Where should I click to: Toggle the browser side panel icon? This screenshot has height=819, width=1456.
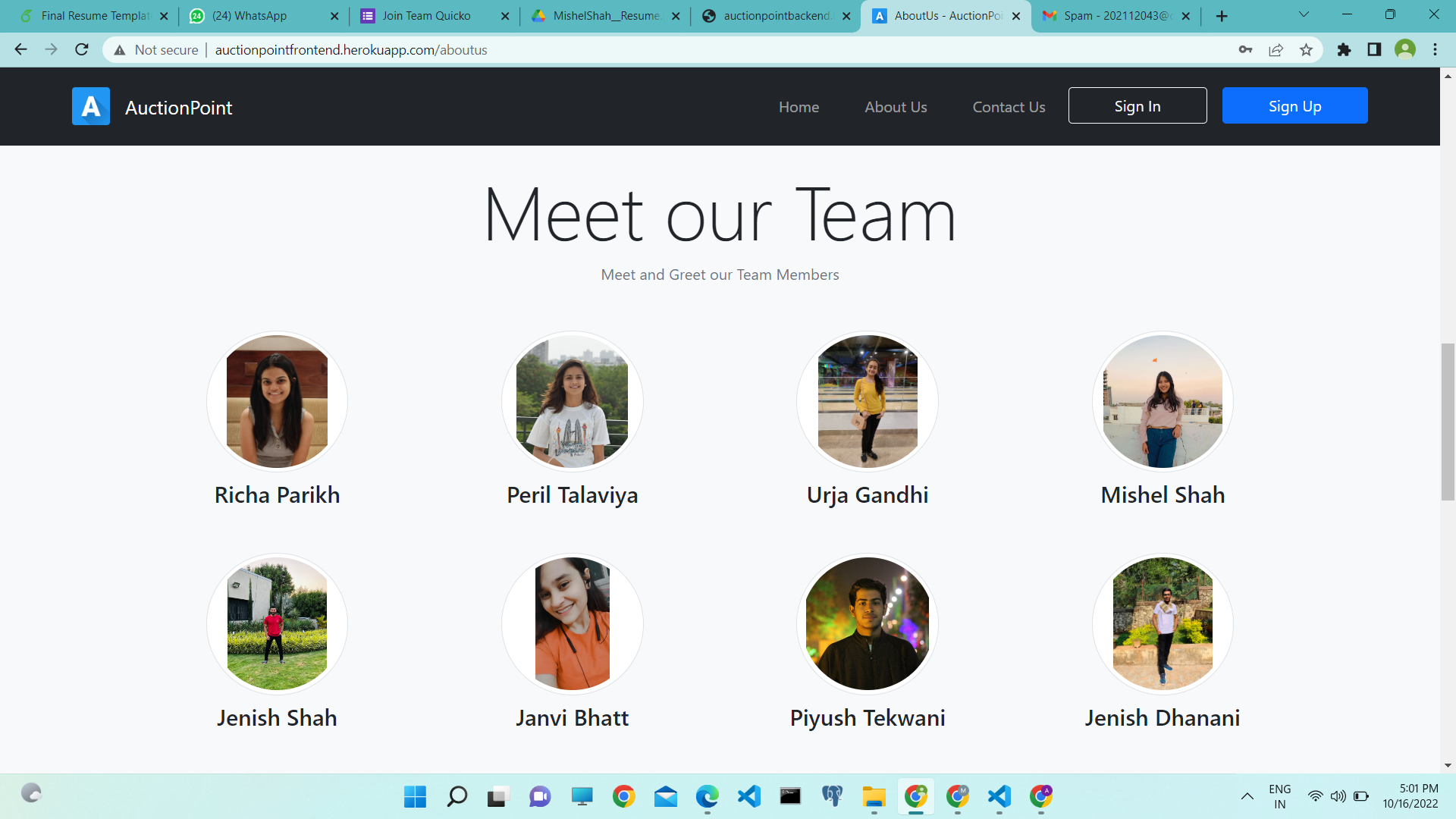[x=1374, y=50]
